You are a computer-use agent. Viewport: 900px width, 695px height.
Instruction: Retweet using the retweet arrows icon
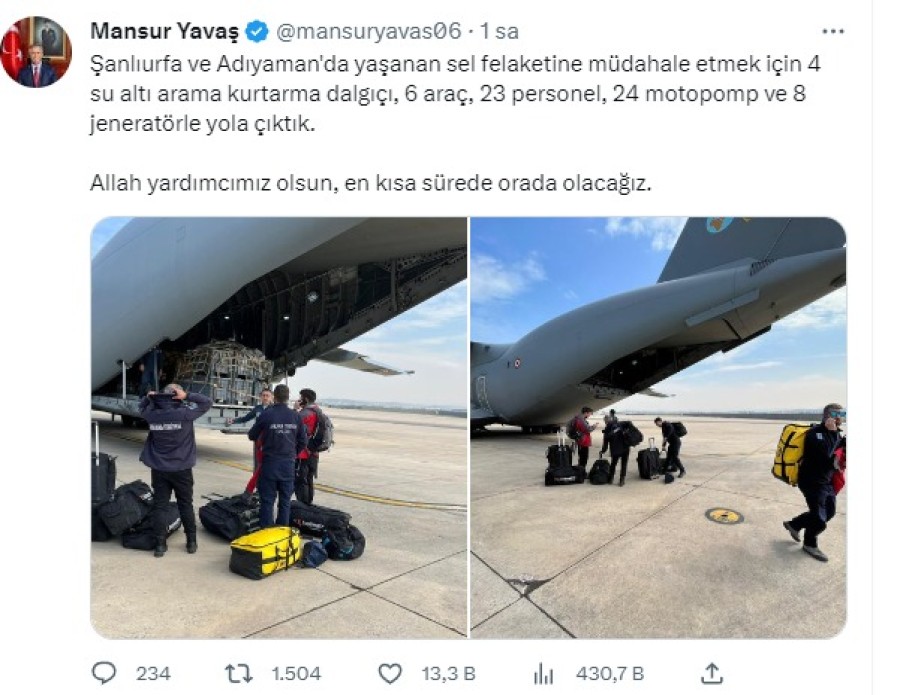point(238,673)
